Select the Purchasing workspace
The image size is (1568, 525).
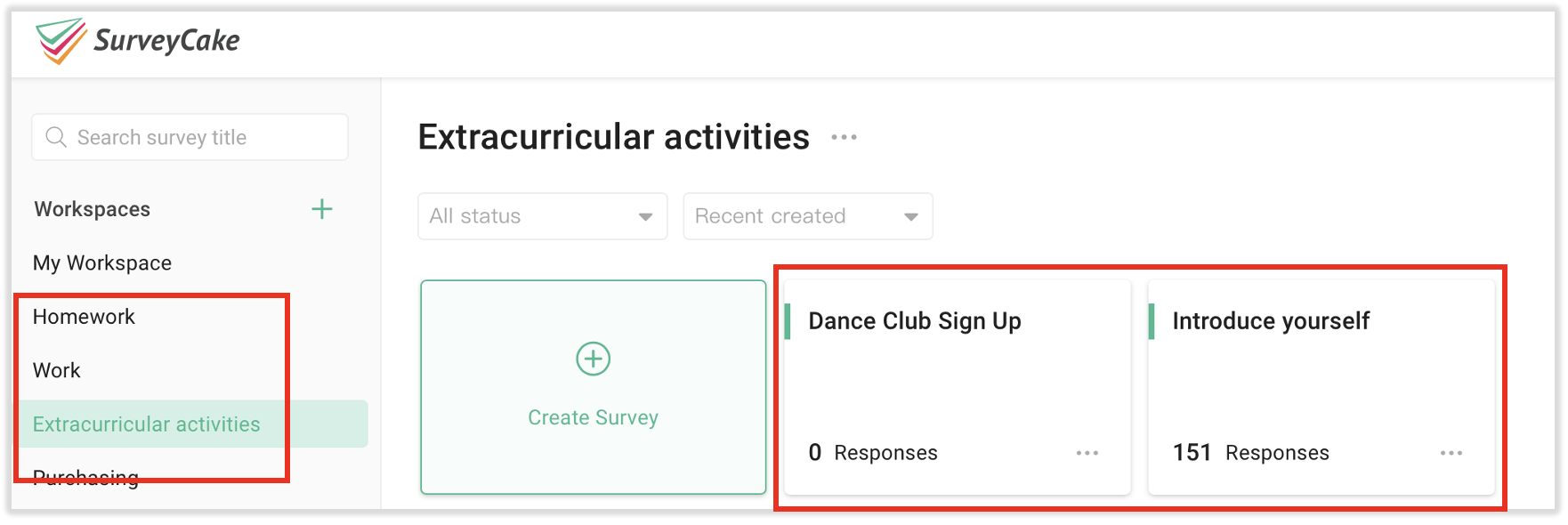[85, 478]
